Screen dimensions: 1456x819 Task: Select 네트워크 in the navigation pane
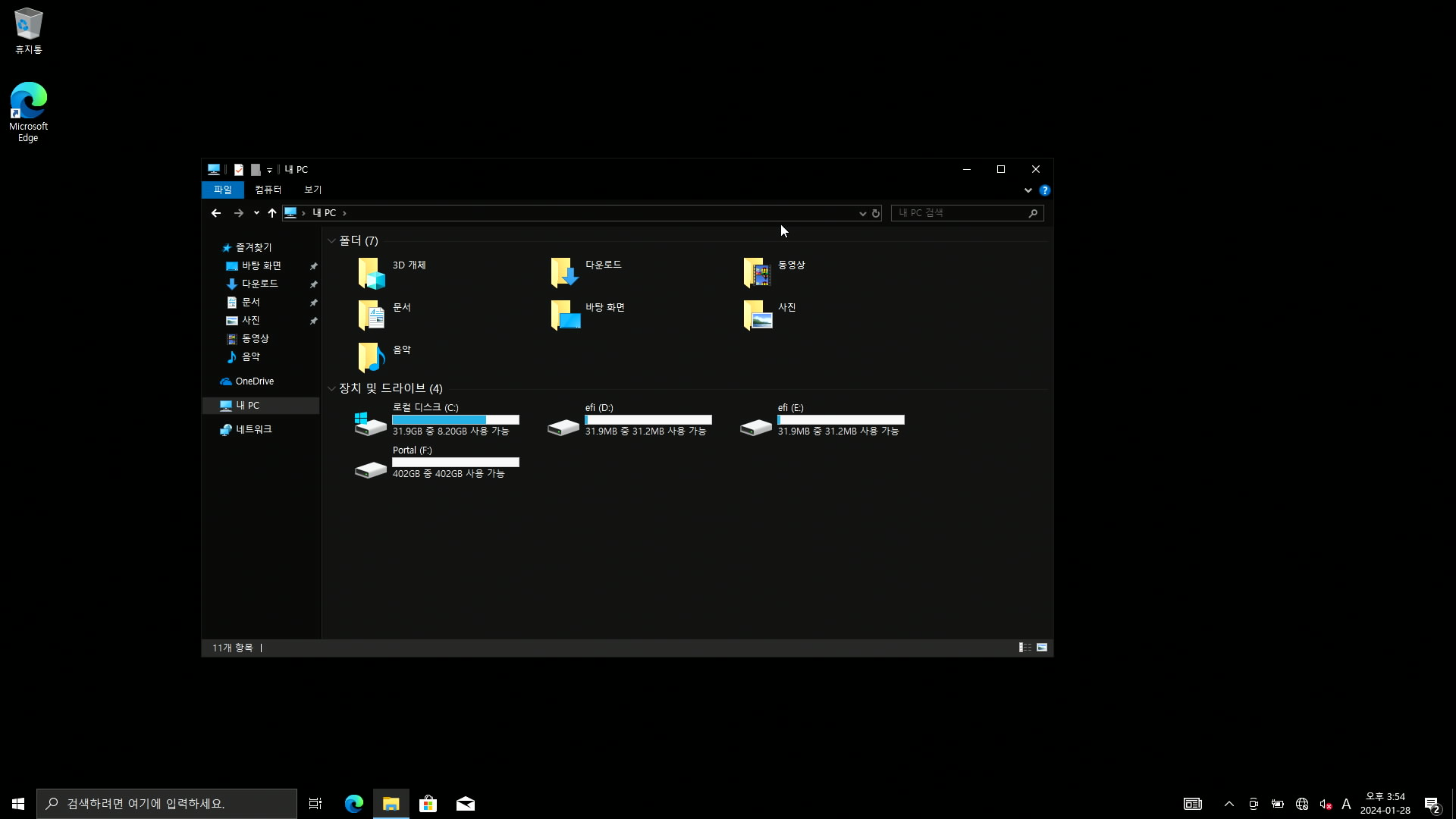[x=253, y=429]
